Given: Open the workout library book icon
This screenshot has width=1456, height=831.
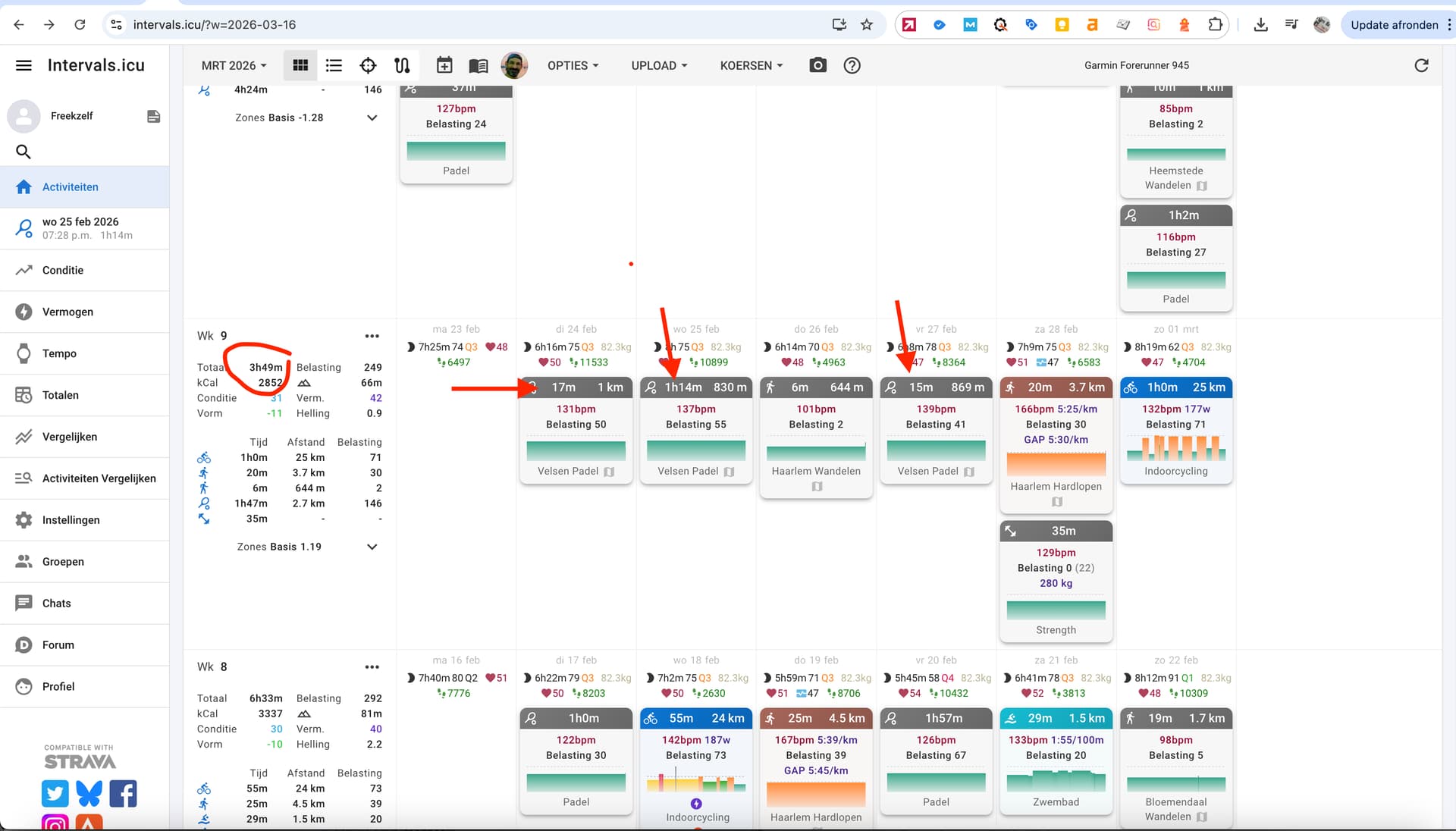Looking at the screenshot, I should pos(479,65).
